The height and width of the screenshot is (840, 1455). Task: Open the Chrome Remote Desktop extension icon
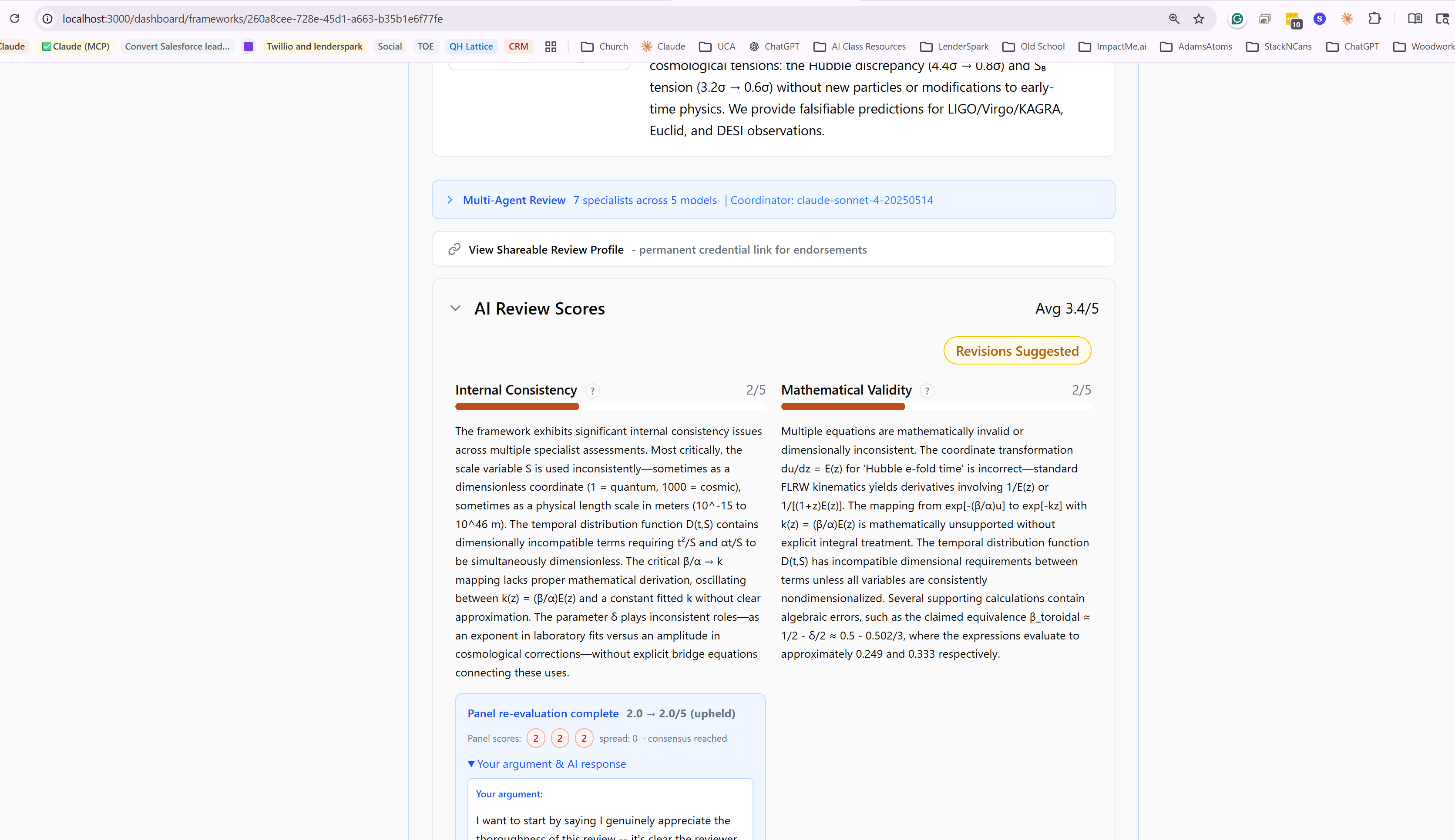click(1264, 19)
